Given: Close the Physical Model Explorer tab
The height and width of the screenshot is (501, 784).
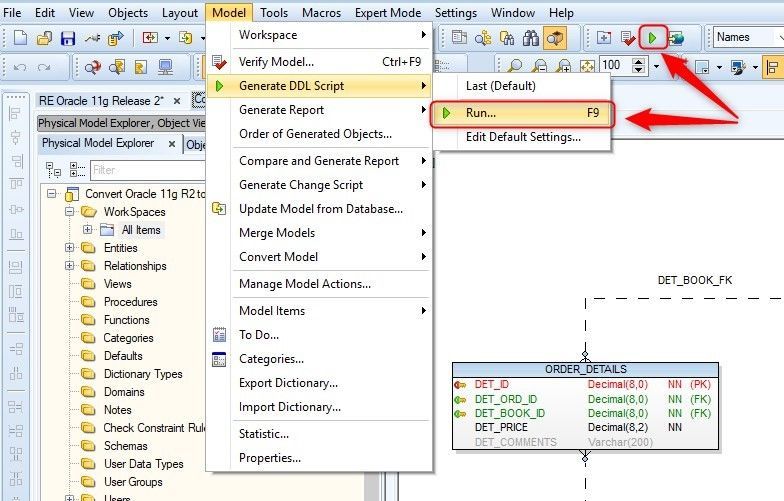Looking at the screenshot, I should (172, 144).
